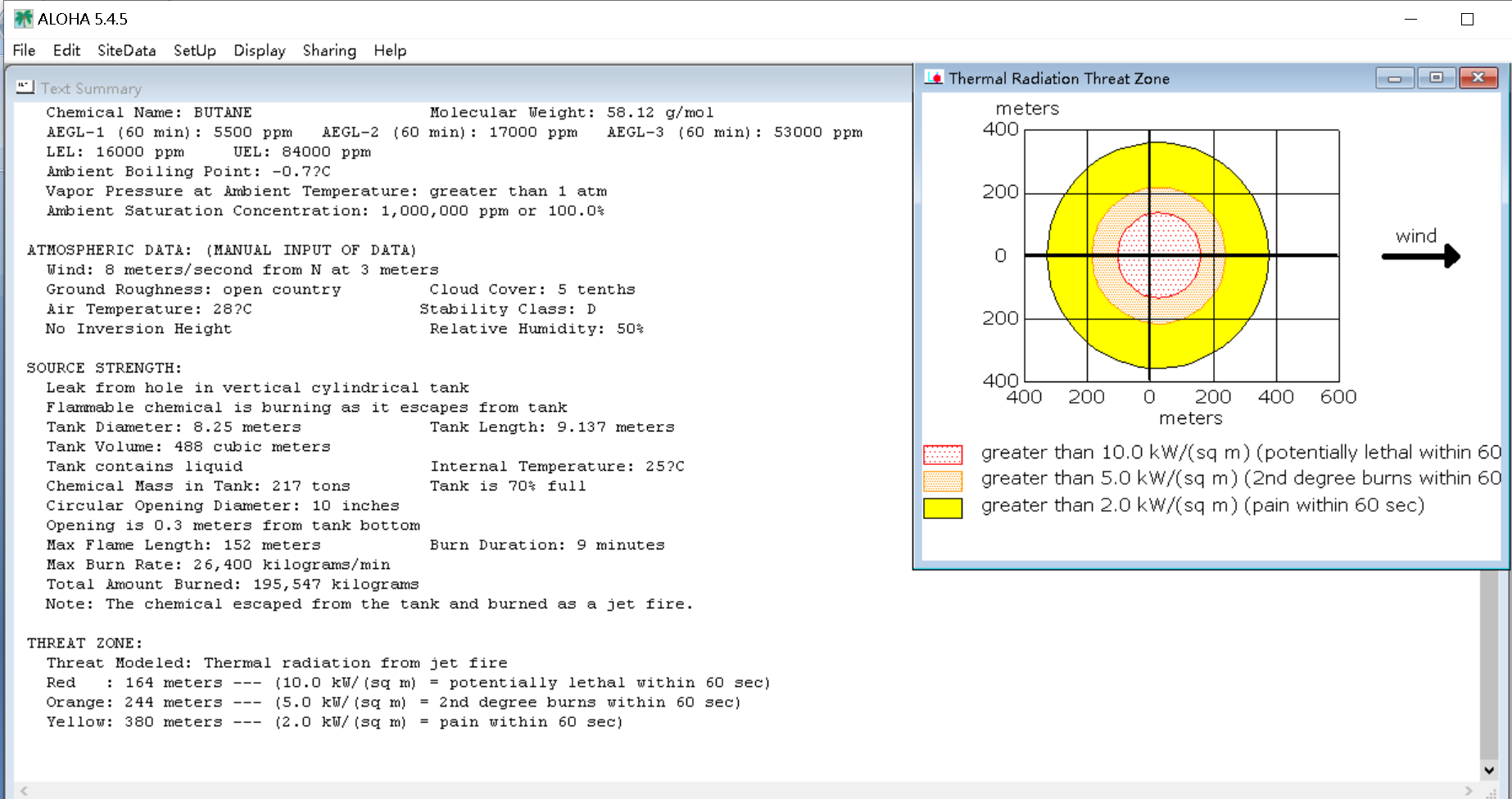Viewport: 1512px width, 799px height.
Task: Click the ALOHA palm tree app icon
Action: coord(23,19)
